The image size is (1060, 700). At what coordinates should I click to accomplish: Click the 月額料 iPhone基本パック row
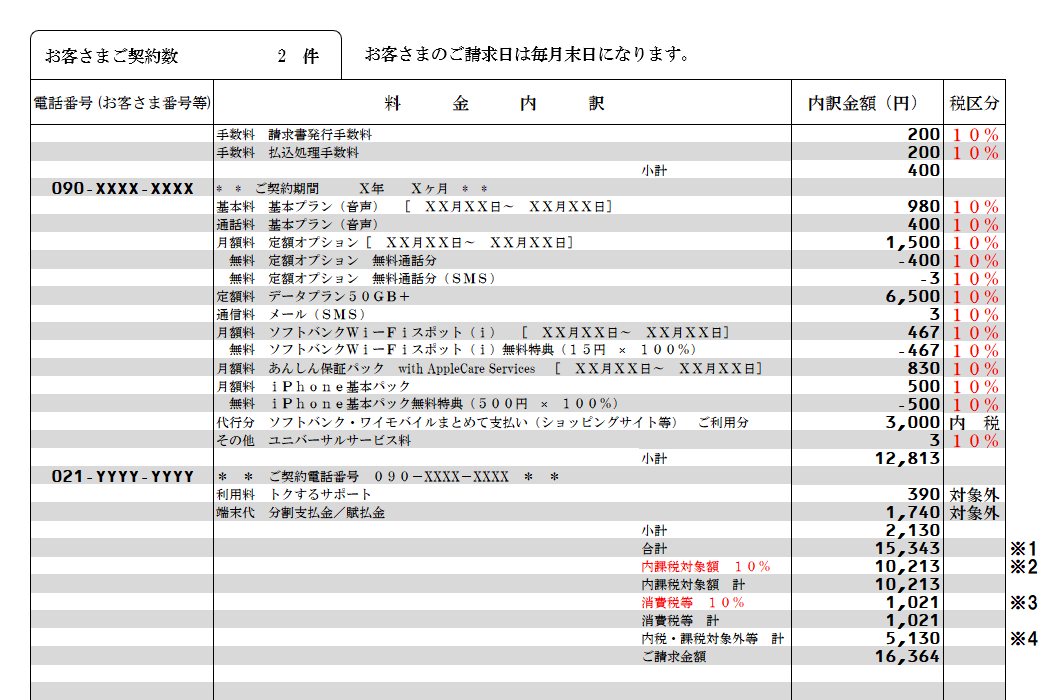313,386
